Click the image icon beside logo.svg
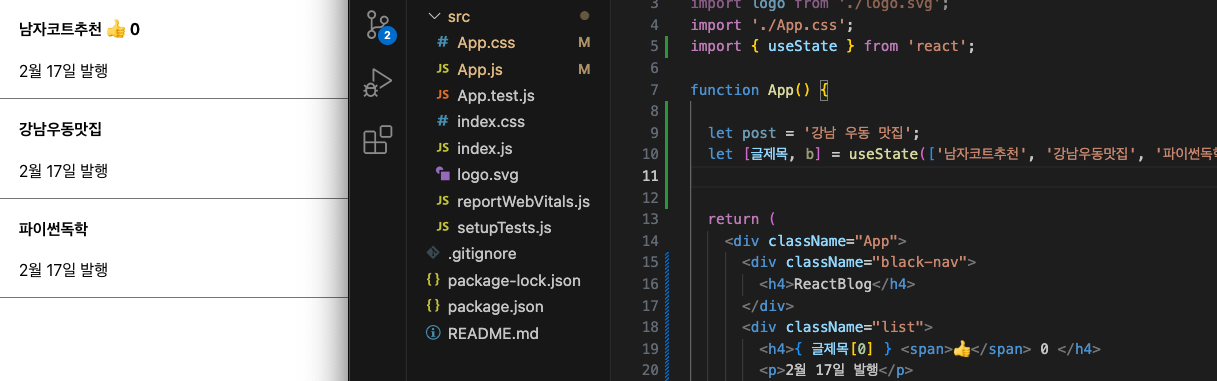Viewport: 1217px width, 381px height. (x=442, y=174)
